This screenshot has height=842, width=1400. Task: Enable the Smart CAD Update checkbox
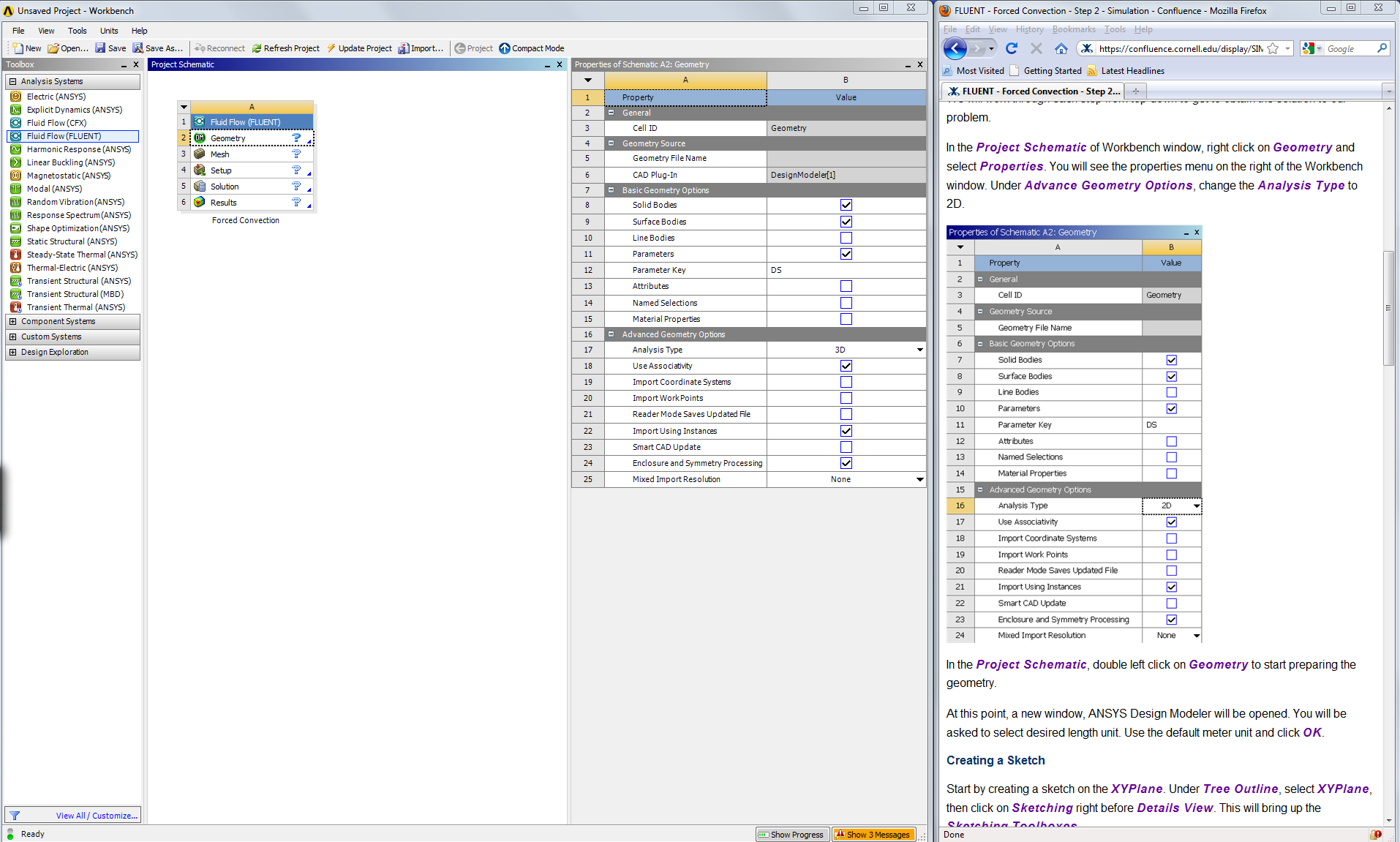pos(846,447)
